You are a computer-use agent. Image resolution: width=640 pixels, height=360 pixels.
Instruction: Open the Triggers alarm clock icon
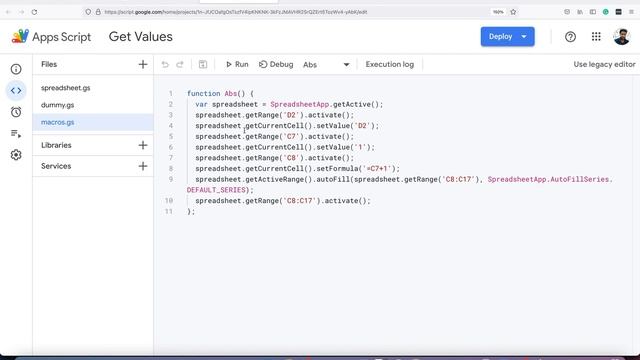coord(16,112)
